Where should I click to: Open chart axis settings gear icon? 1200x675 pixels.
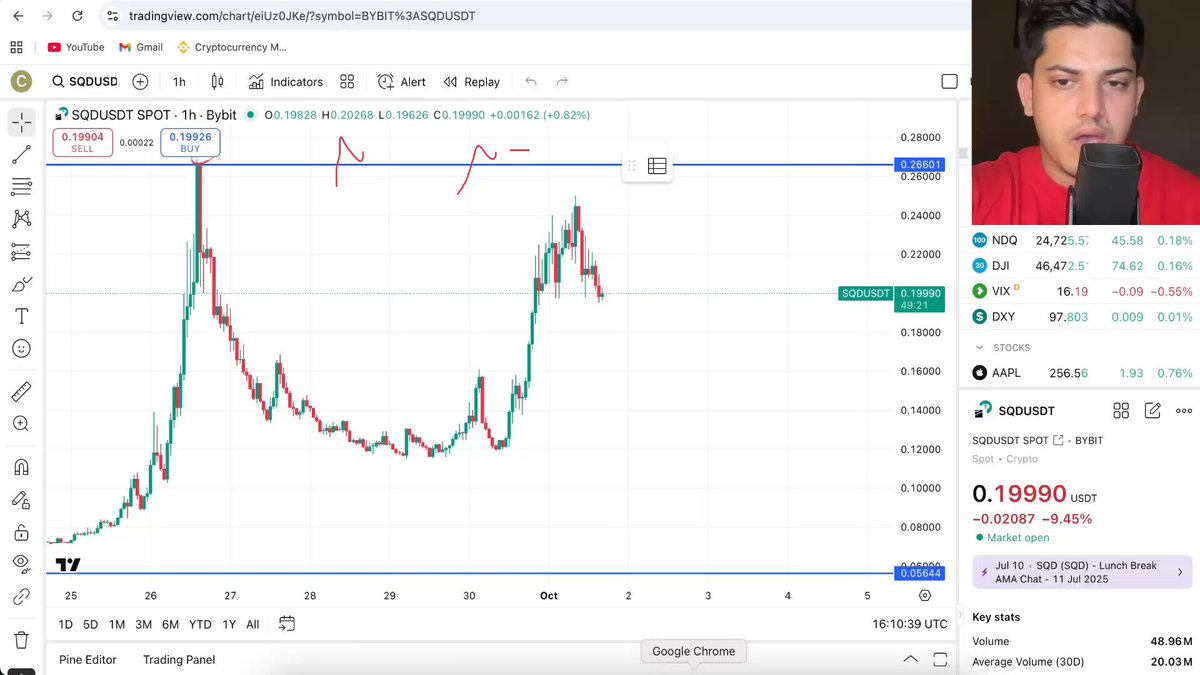pos(925,595)
